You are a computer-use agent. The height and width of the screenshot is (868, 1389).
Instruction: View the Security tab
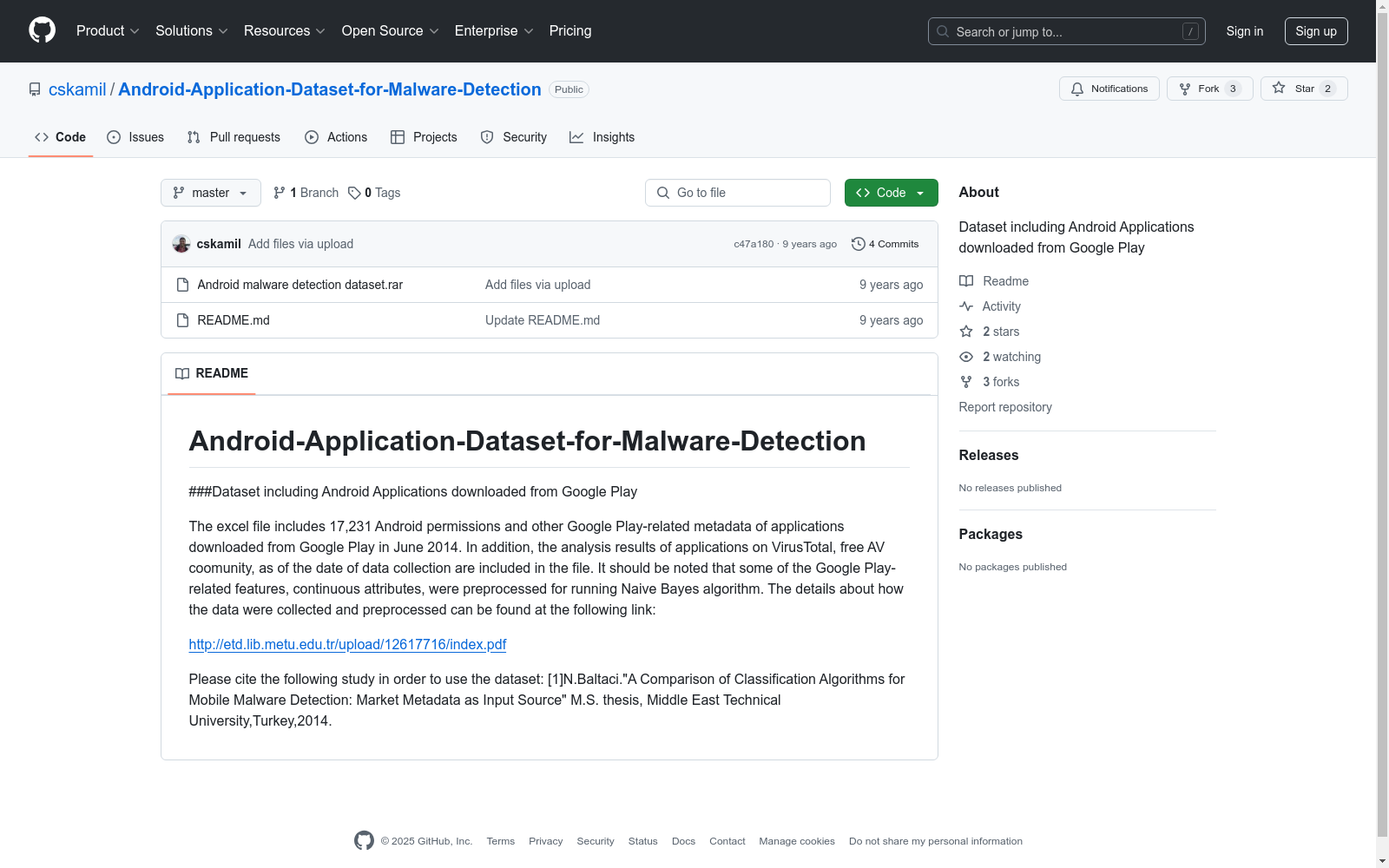click(514, 137)
